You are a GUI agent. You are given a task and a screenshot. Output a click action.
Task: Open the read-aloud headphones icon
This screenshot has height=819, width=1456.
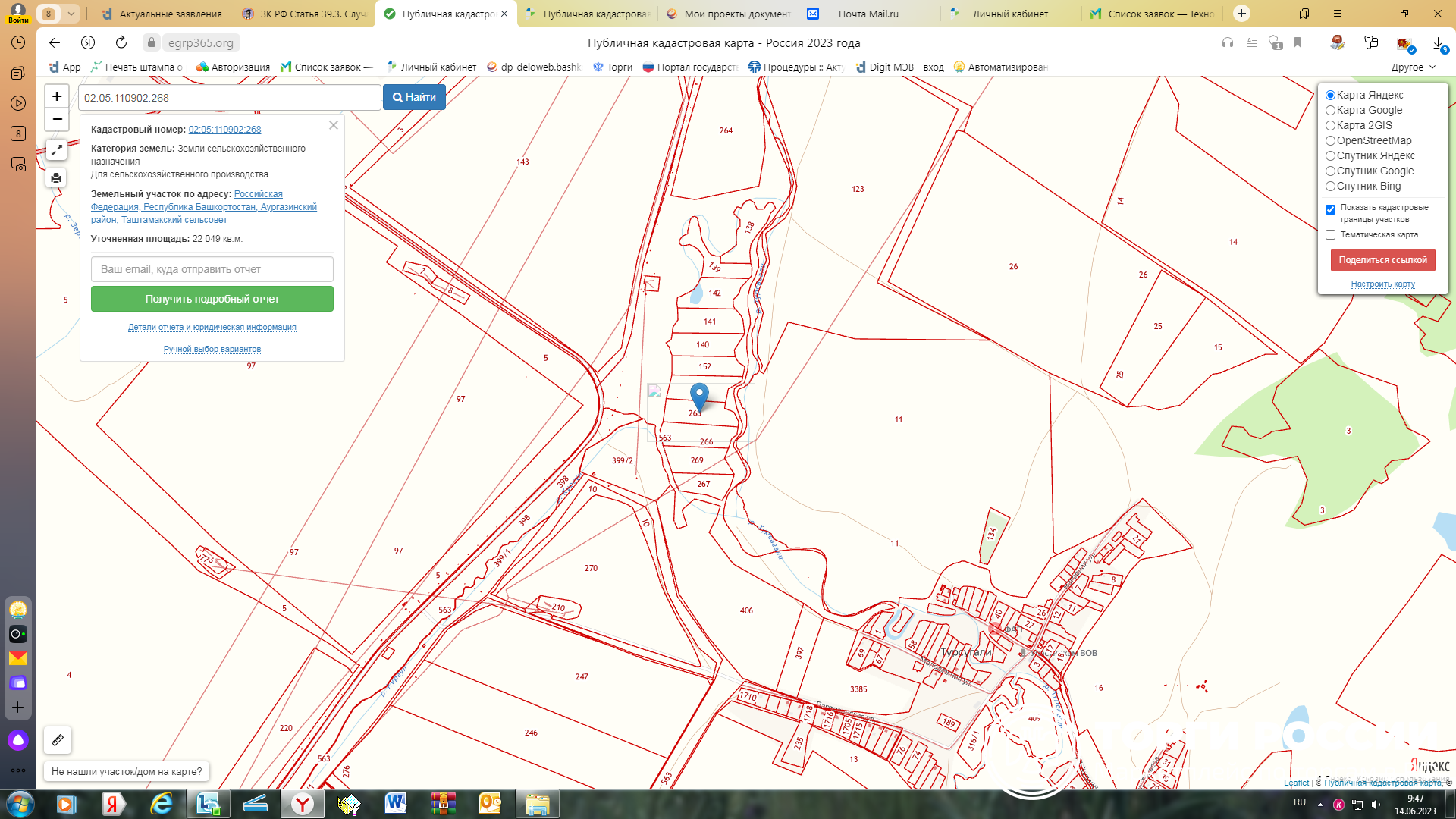point(1228,43)
